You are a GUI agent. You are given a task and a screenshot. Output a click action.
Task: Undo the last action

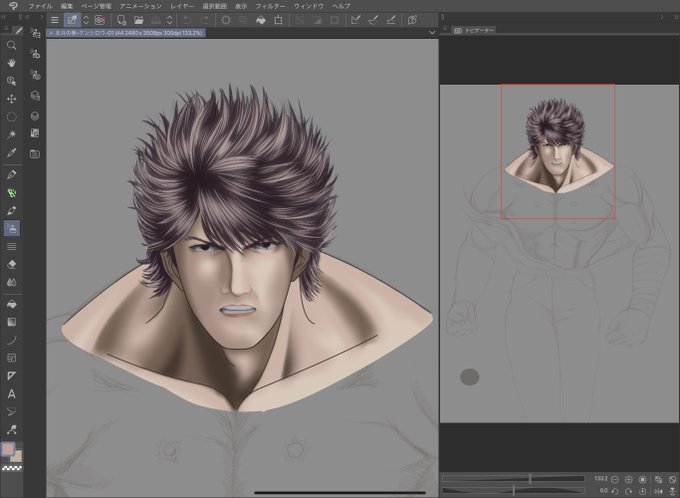pyautogui.click(x=187, y=20)
